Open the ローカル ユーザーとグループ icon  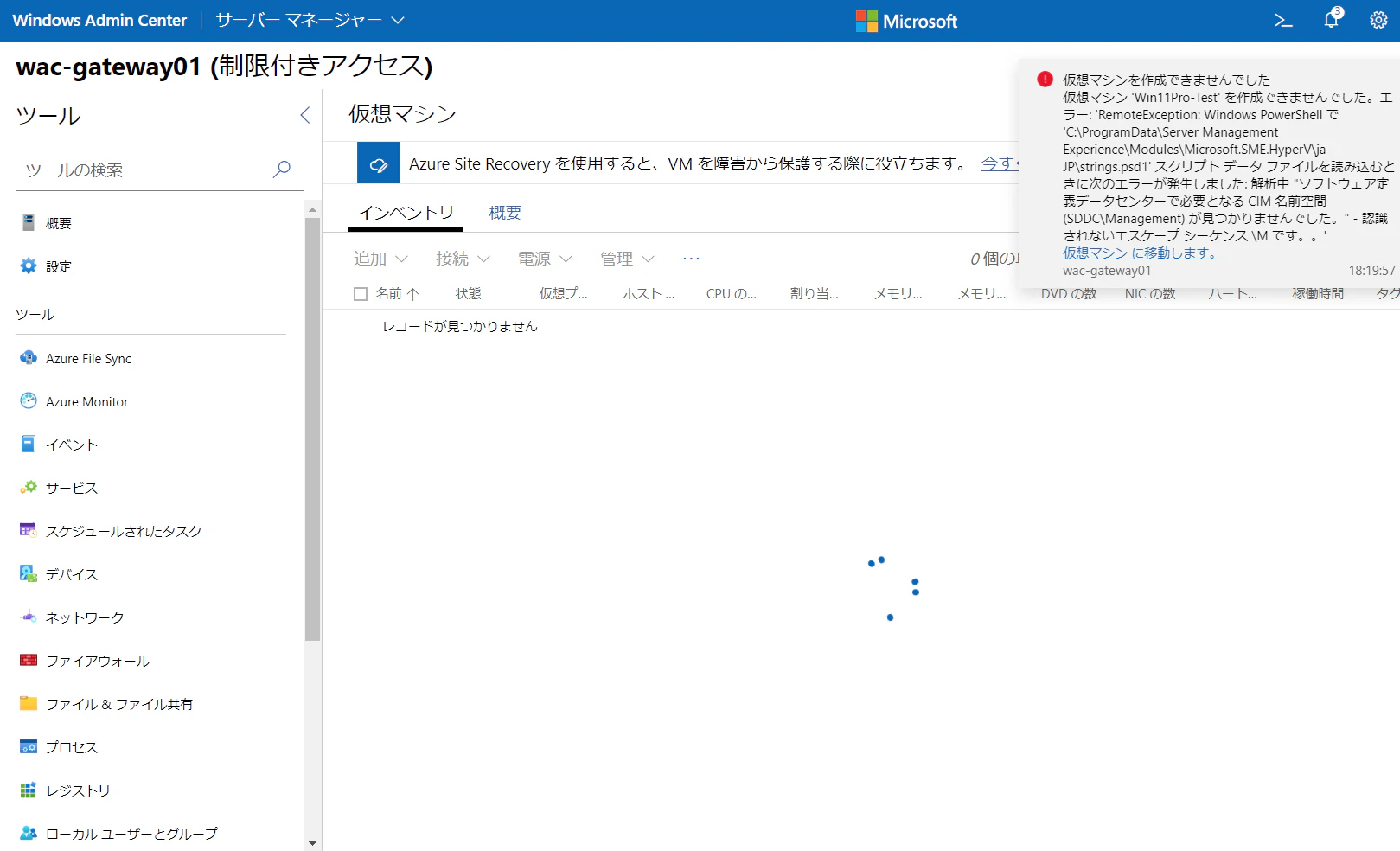(x=29, y=833)
